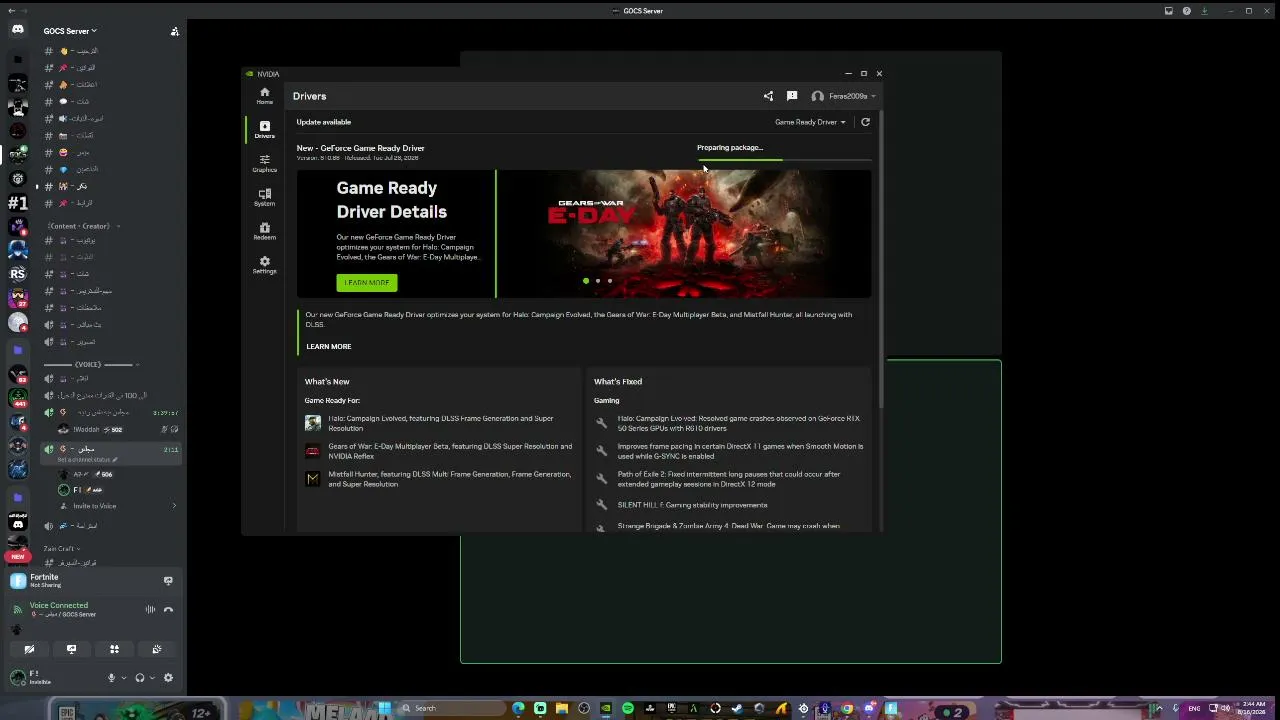Click the What's Fixed section heading

(618, 381)
